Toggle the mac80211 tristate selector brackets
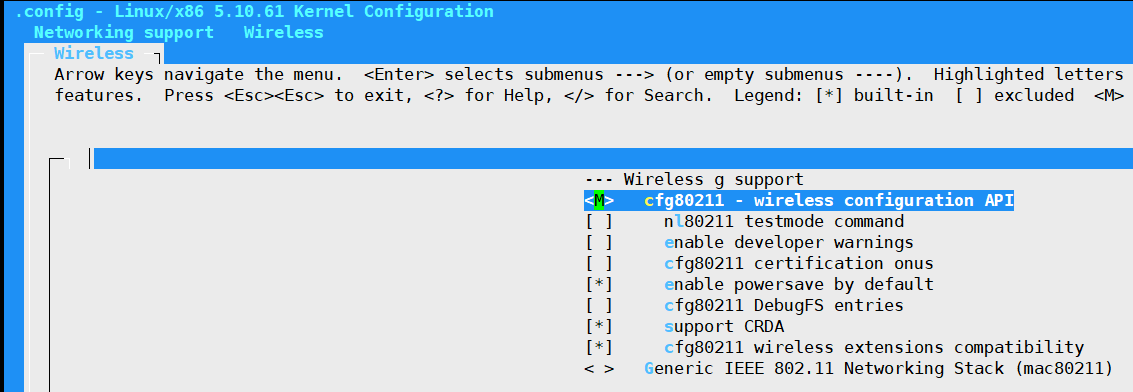Viewport: 1133px width, 392px height. tap(599, 368)
